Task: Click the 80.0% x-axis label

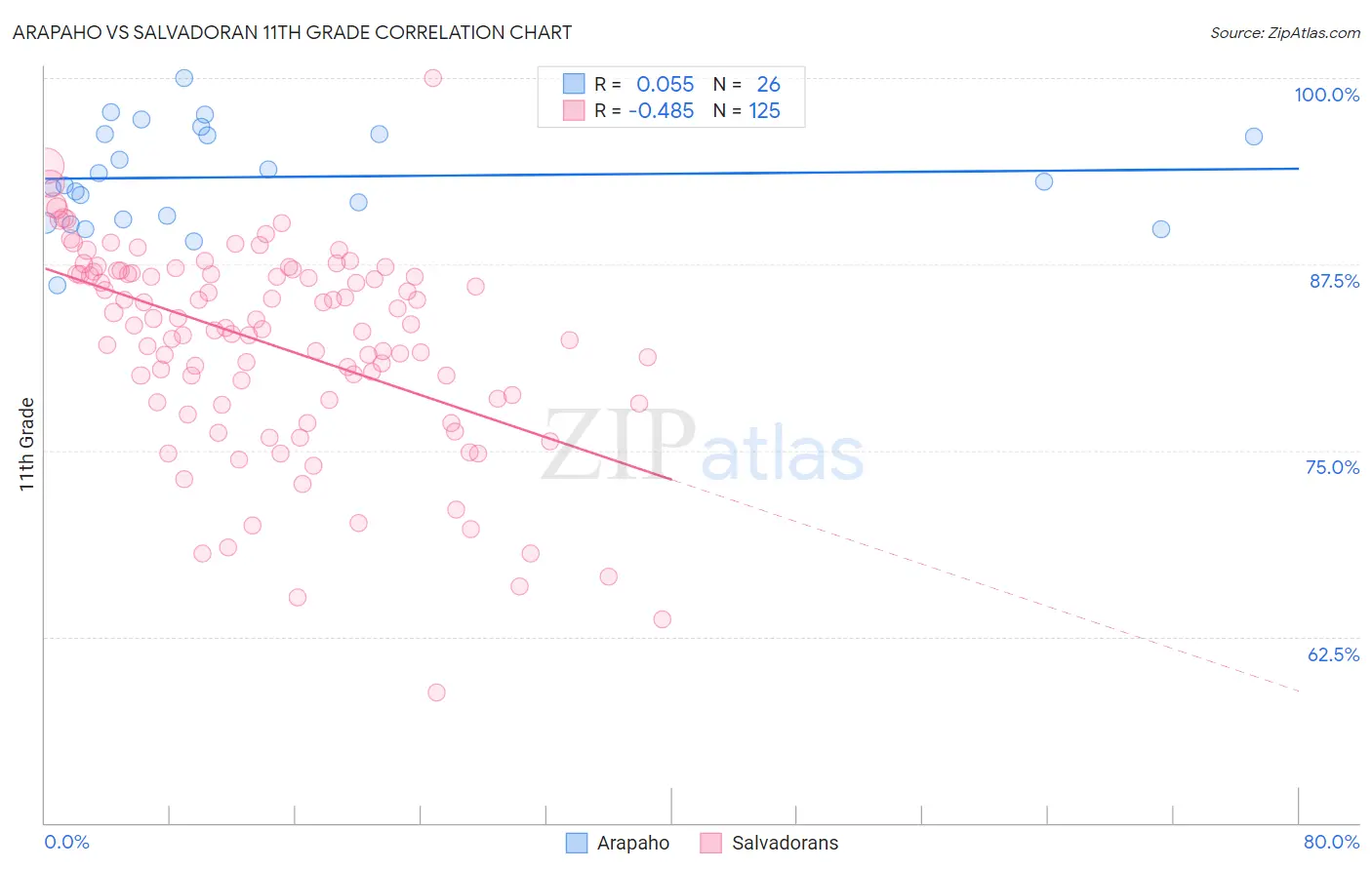Action: [x=1331, y=842]
